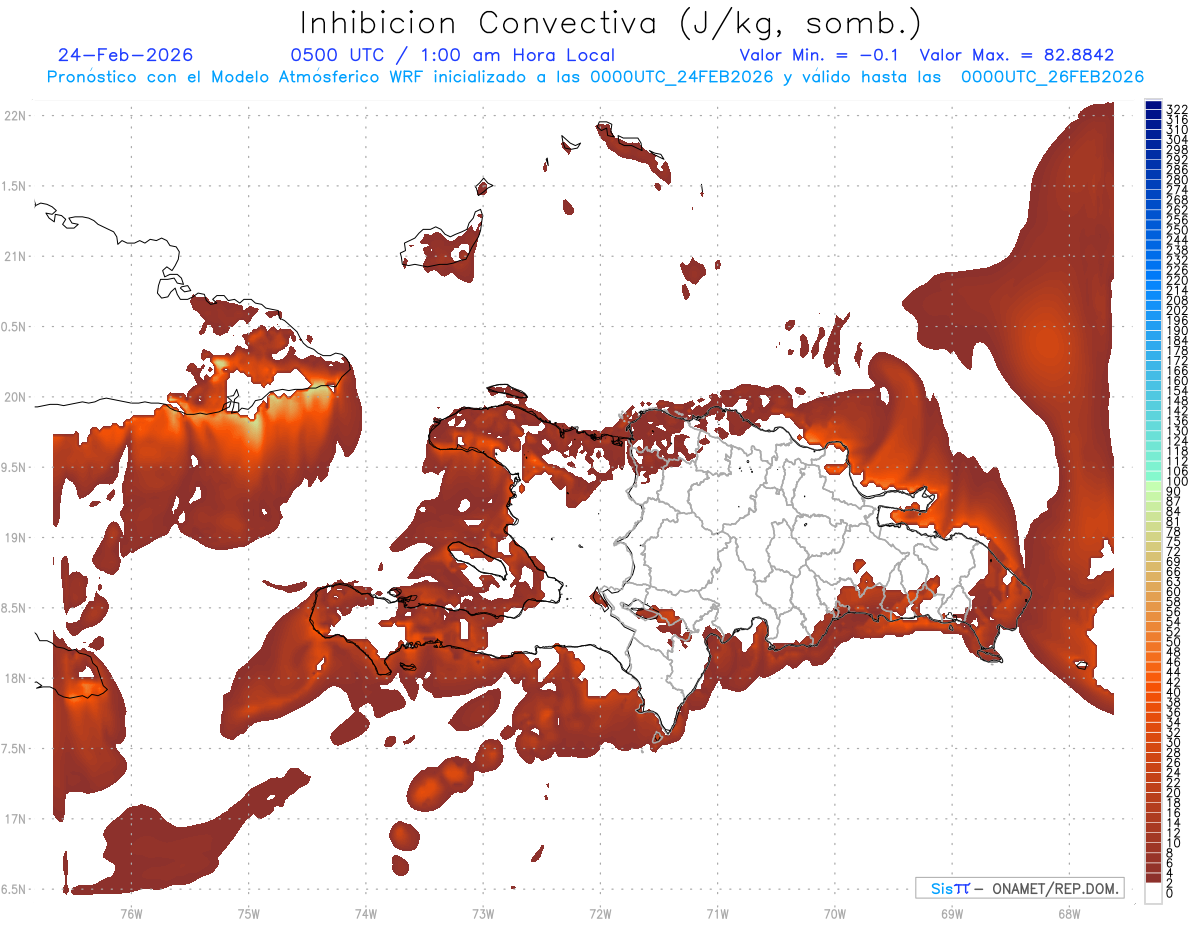Click the colorbar value label 20
Viewport: 1200px width, 927px height.
coord(1174,792)
